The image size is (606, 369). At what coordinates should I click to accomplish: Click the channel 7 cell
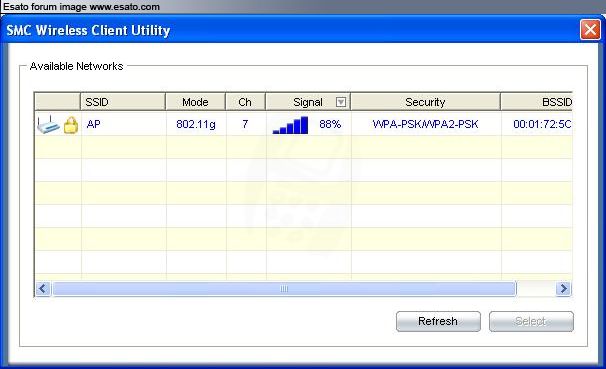245,124
